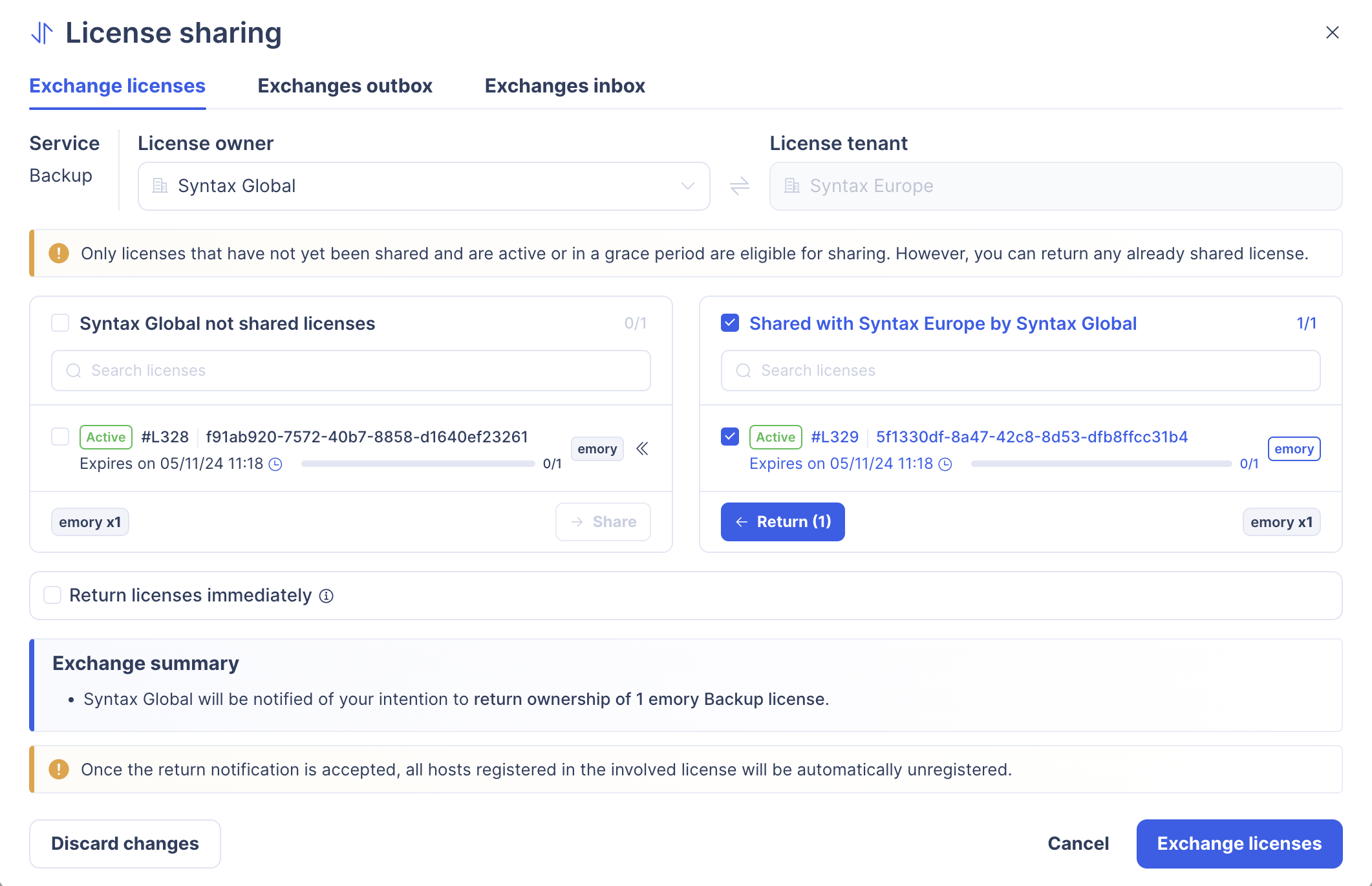1372x886 pixels.
Task: Open the Exchanges inbox tab
Action: click(x=564, y=86)
